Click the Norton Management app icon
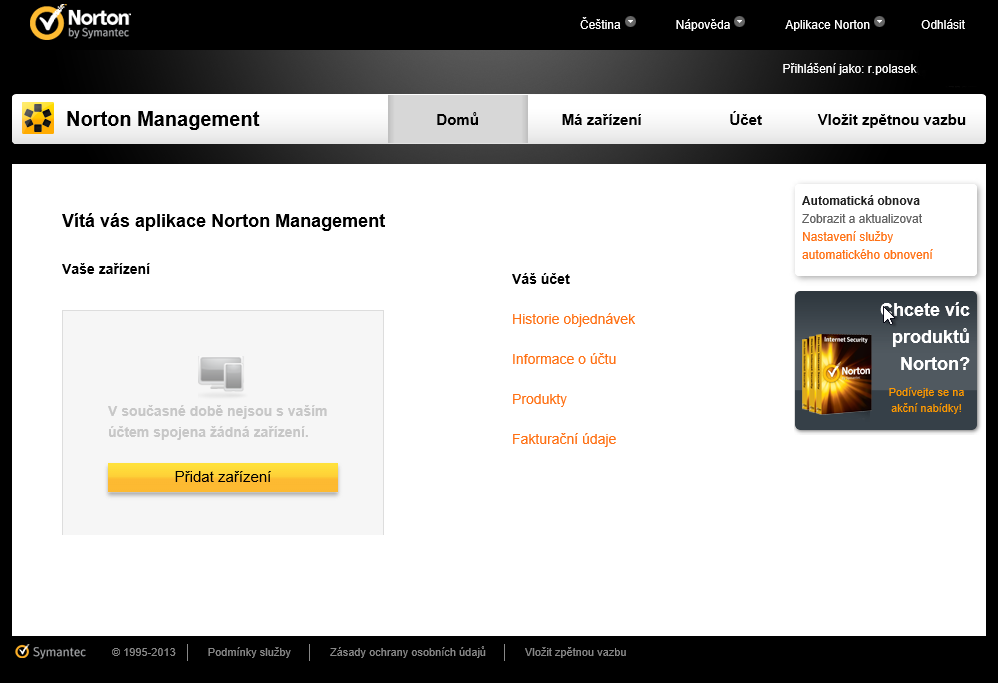The image size is (998, 683). point(38,118)
